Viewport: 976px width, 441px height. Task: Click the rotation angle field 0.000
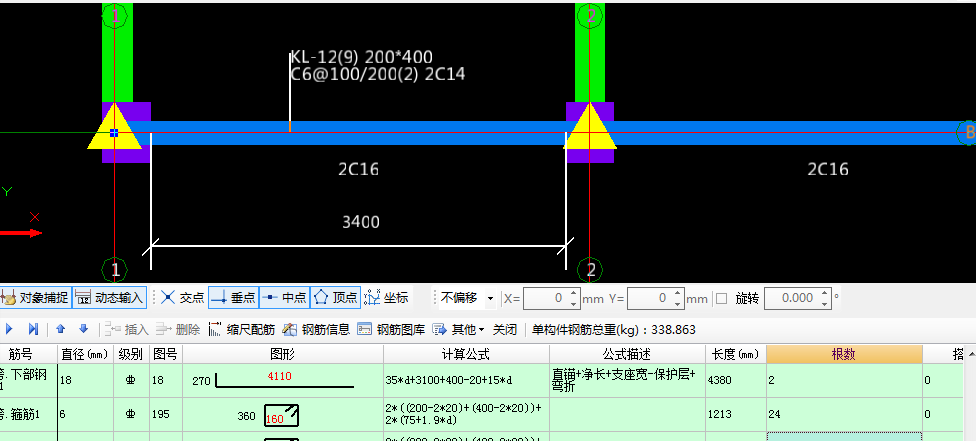791,298
